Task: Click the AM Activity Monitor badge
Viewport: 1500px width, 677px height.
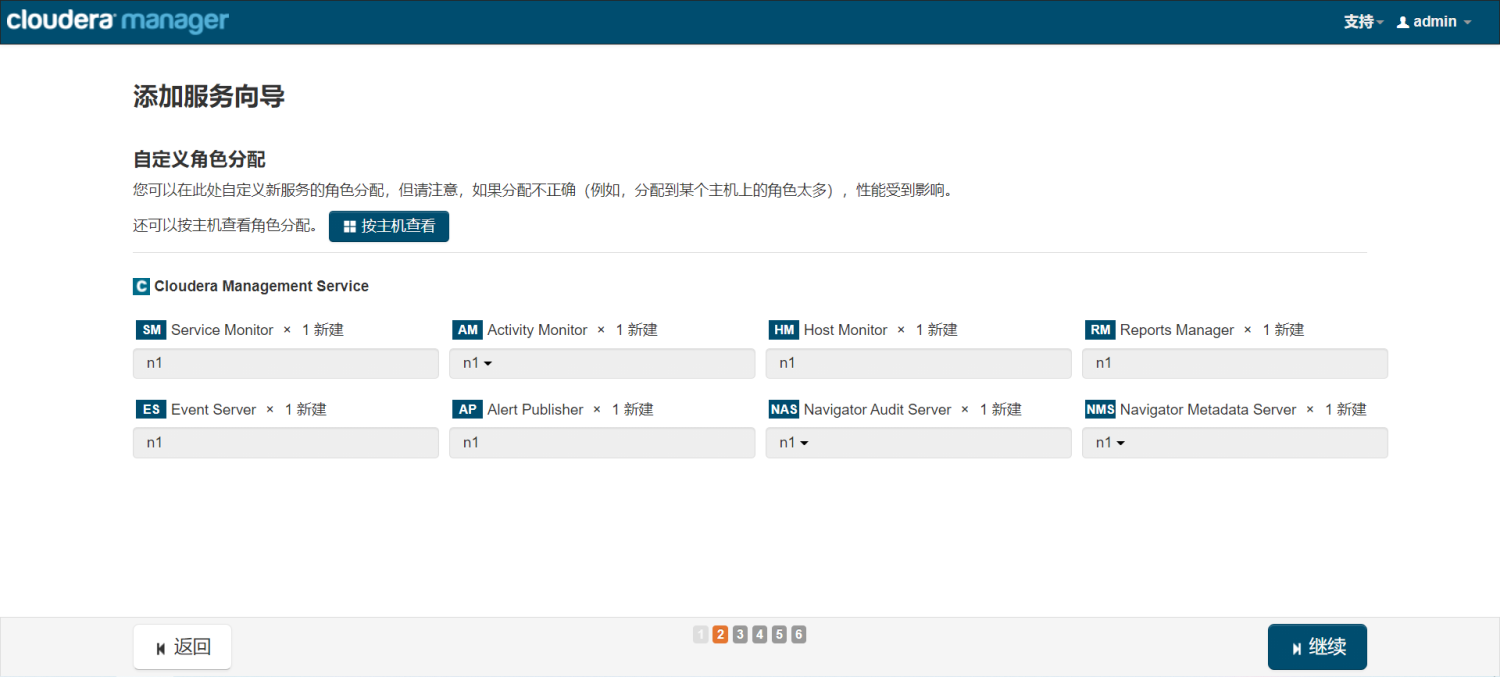Action: 468,330
